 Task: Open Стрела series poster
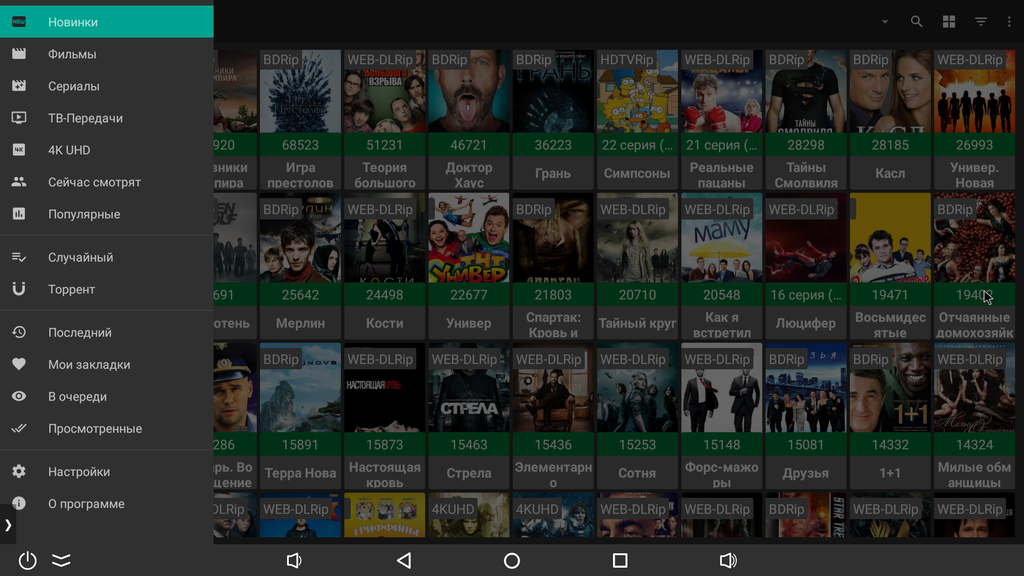click(x=469, y=388)
